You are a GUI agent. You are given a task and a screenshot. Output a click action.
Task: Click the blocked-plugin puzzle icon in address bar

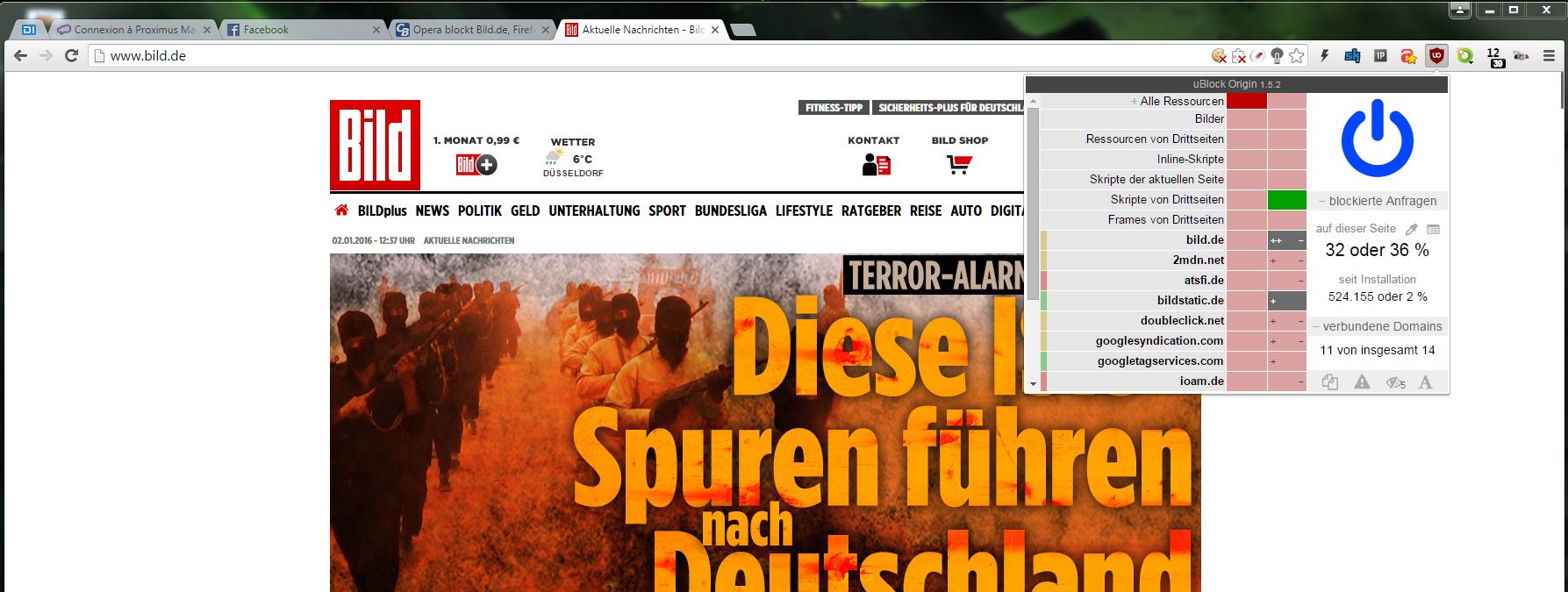click(x=1238, y=56)
